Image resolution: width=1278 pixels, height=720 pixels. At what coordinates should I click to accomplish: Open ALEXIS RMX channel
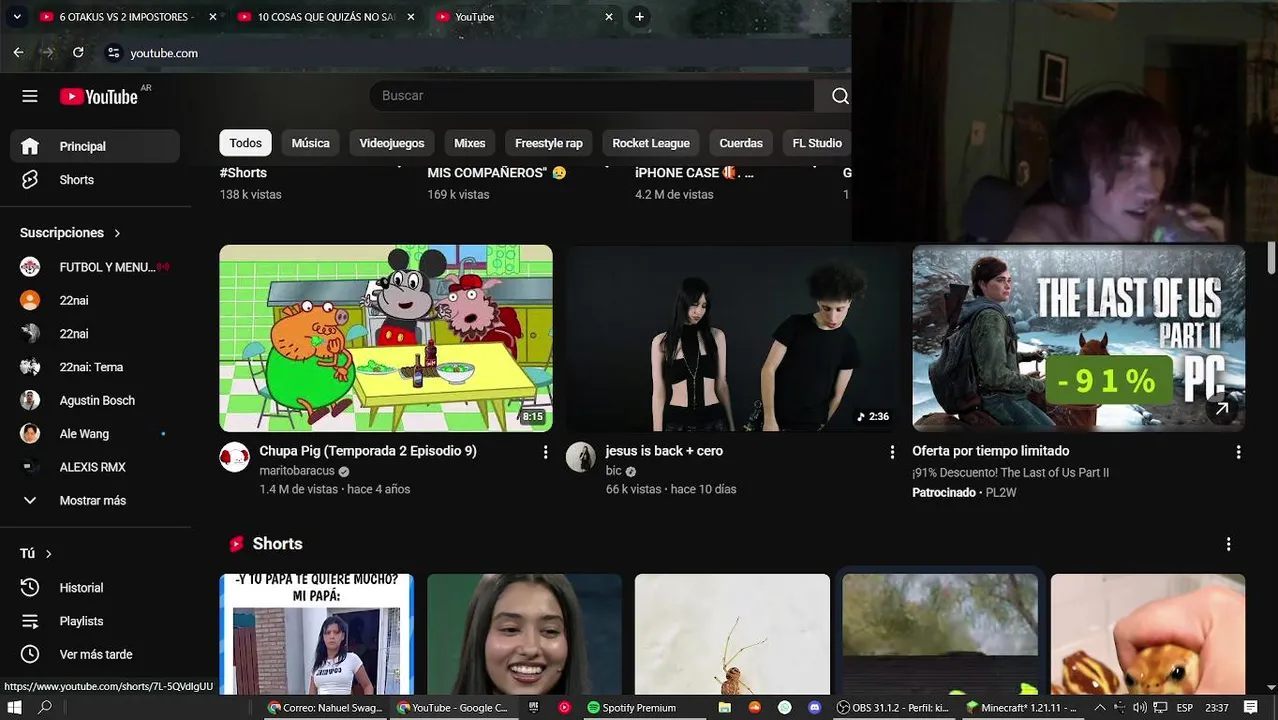(x=95, y=467)
